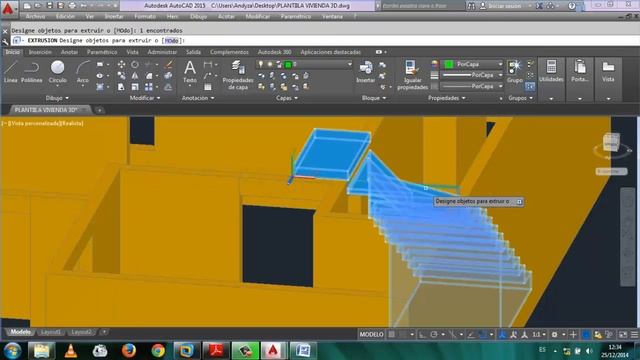Switch to the Anotar ribbon tab
This screenshot has height=360, width=640.
[x=69, y=52]
